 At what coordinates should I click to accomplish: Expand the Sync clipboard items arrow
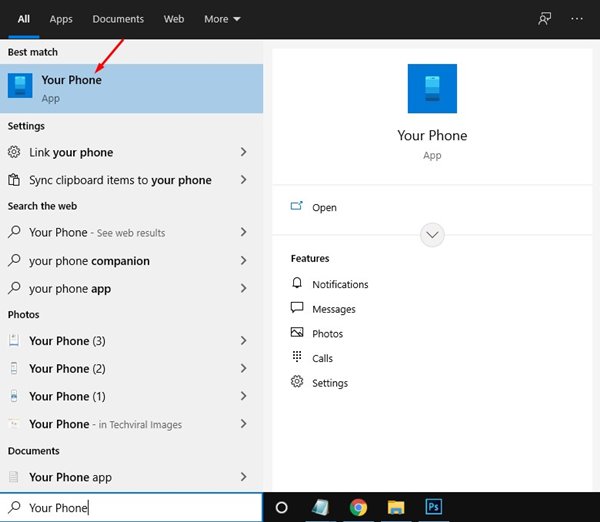(x=243, y=179)
